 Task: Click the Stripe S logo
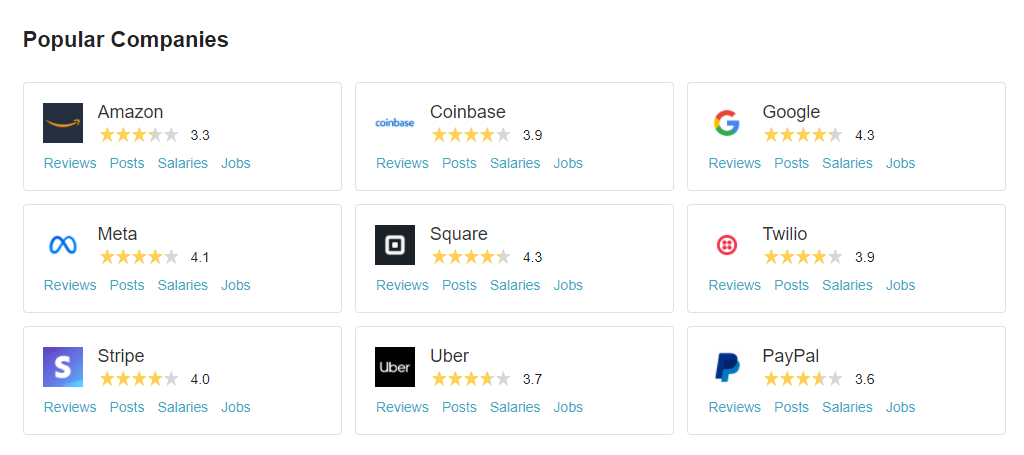point(63,367)
